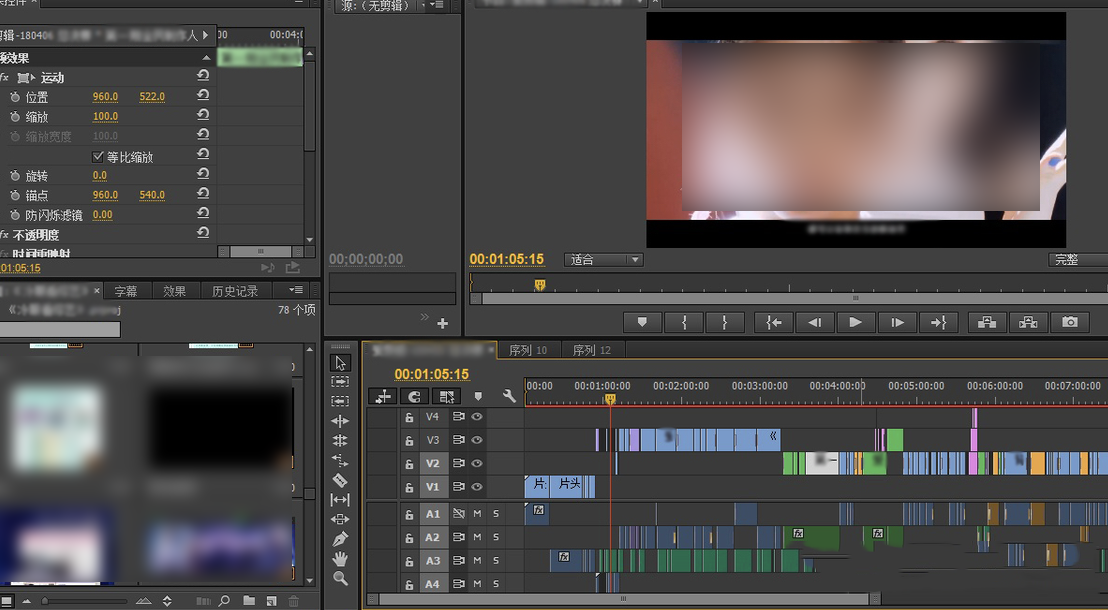The height and width of the screenshot is (610, 1108).
Task: Open the 历史记录 history tab
Action: pyautogui.click(x=235, y=291)
